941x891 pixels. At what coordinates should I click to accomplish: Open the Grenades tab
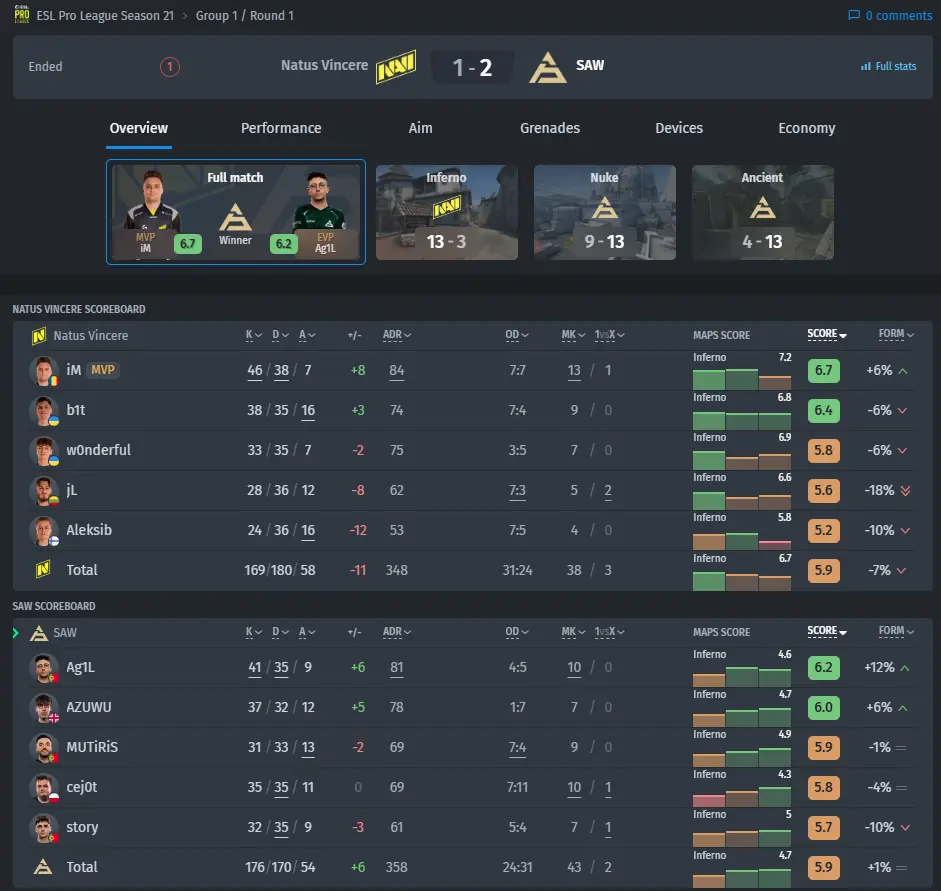(x=550, y=128)
